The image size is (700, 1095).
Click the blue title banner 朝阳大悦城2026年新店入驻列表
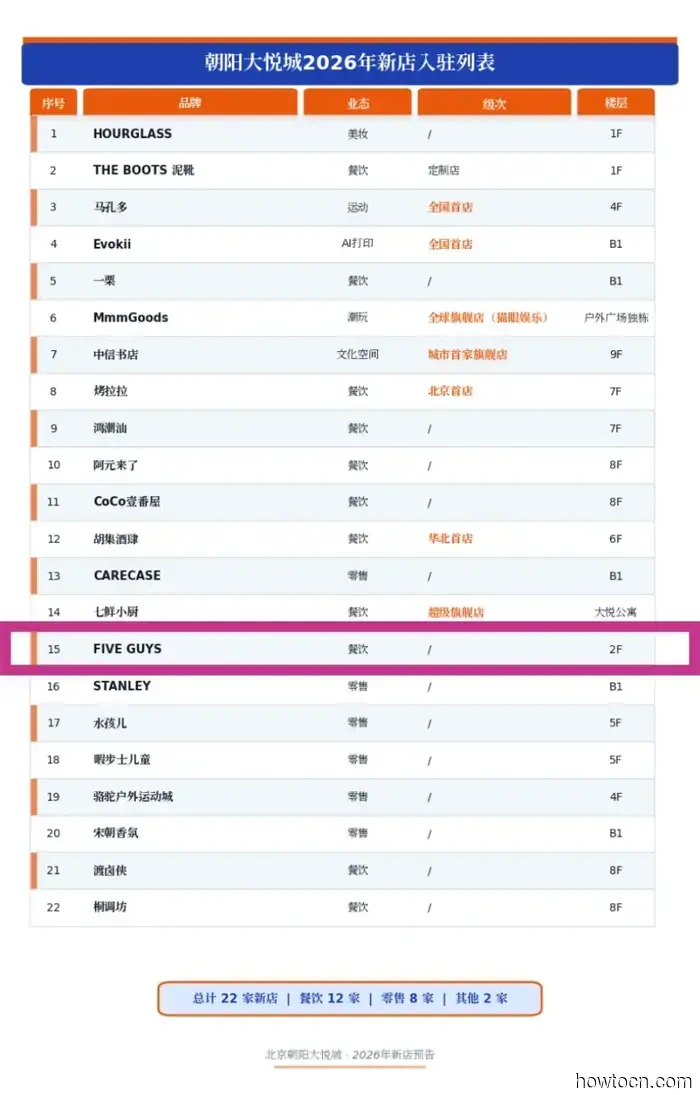(x=350, y=63)
